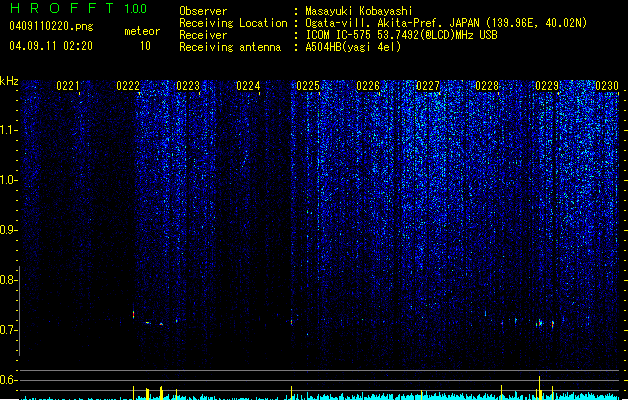Click the kHz axis unit label
The width and height of the screenshot is (629, 400).
(9, 81)
